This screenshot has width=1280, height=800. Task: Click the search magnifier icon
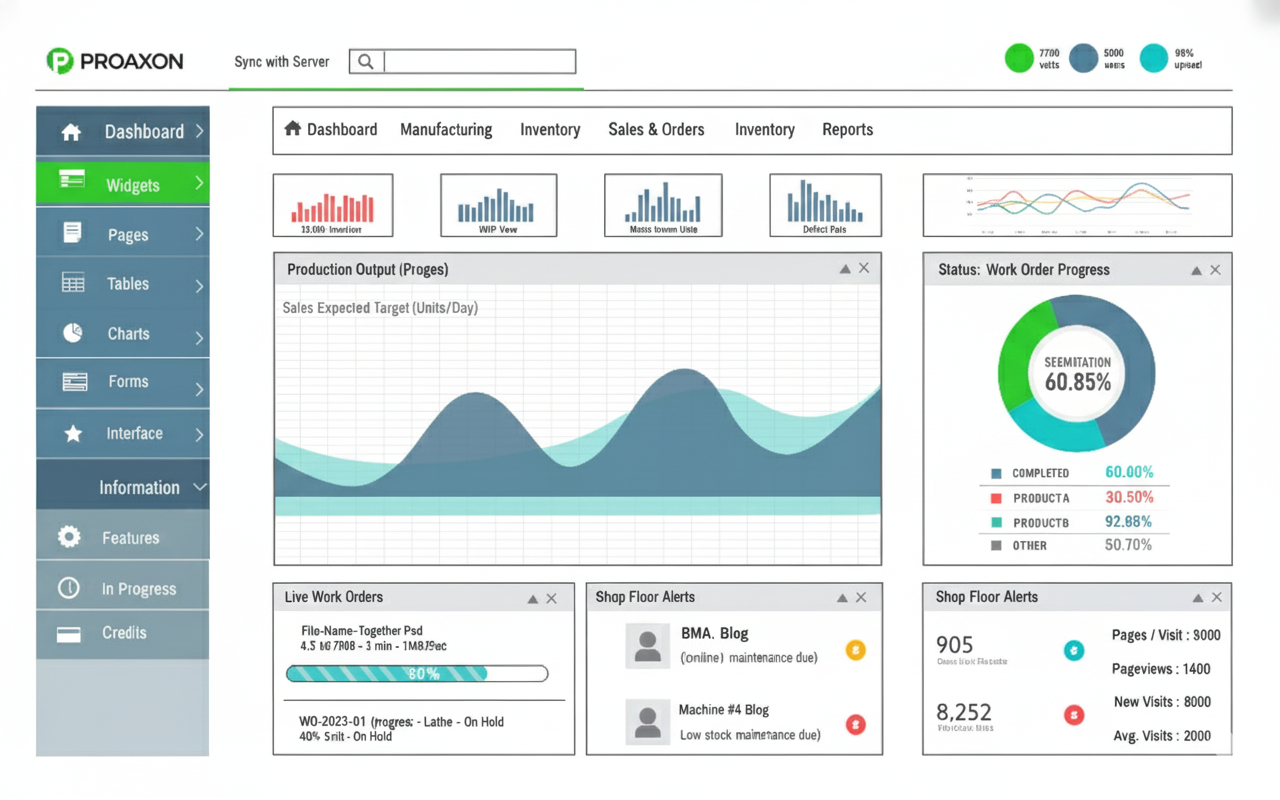click(x=366, y=62)
